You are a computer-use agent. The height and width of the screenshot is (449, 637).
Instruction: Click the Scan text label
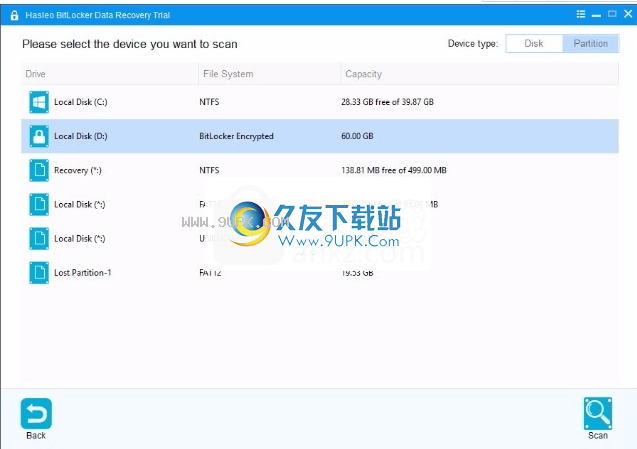click(598, 436)
